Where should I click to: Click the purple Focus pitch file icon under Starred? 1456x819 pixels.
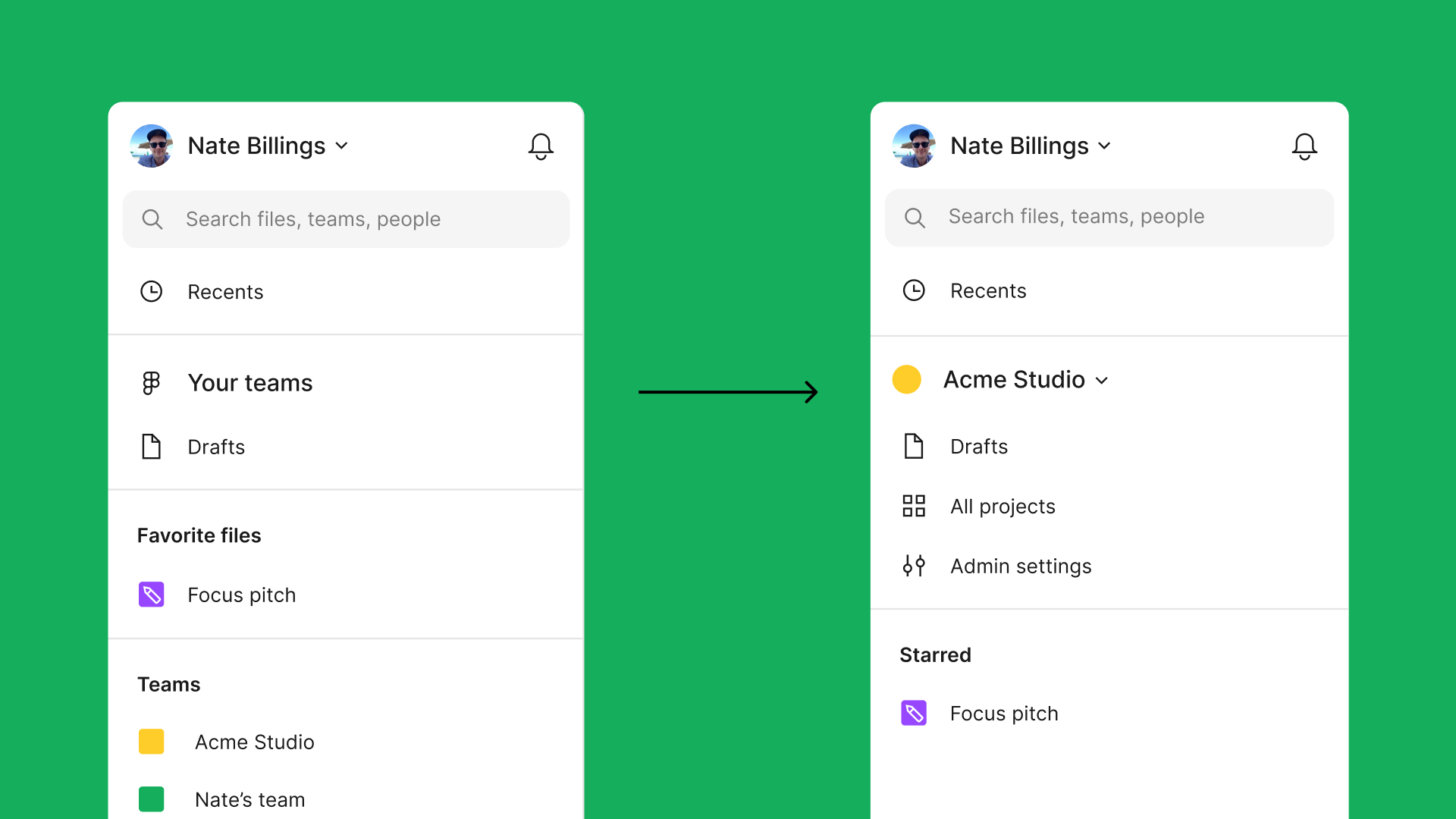point(914,713)
